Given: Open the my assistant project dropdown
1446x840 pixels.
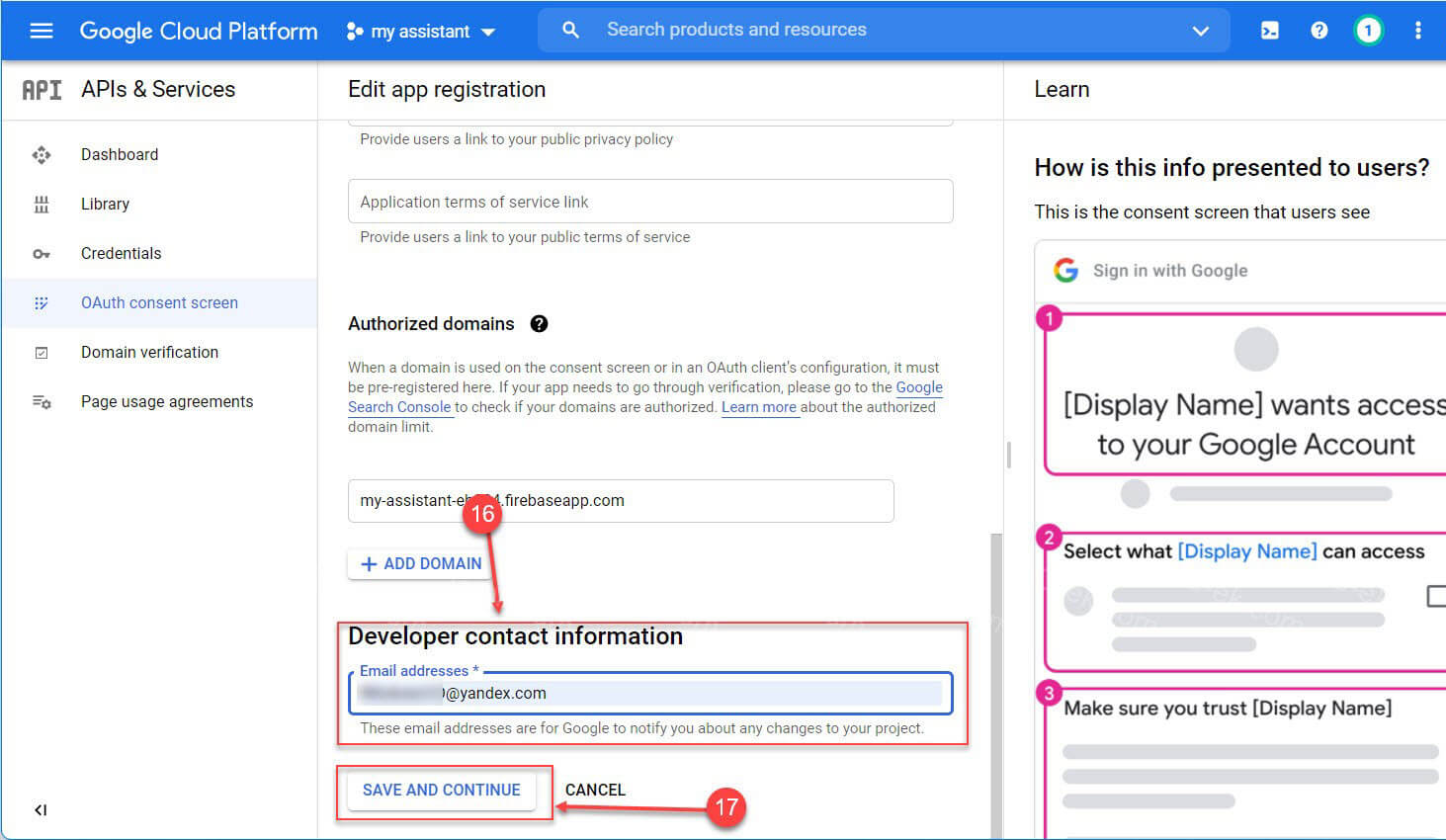Looking at the screenshot, I should click(x=420, y=31).
